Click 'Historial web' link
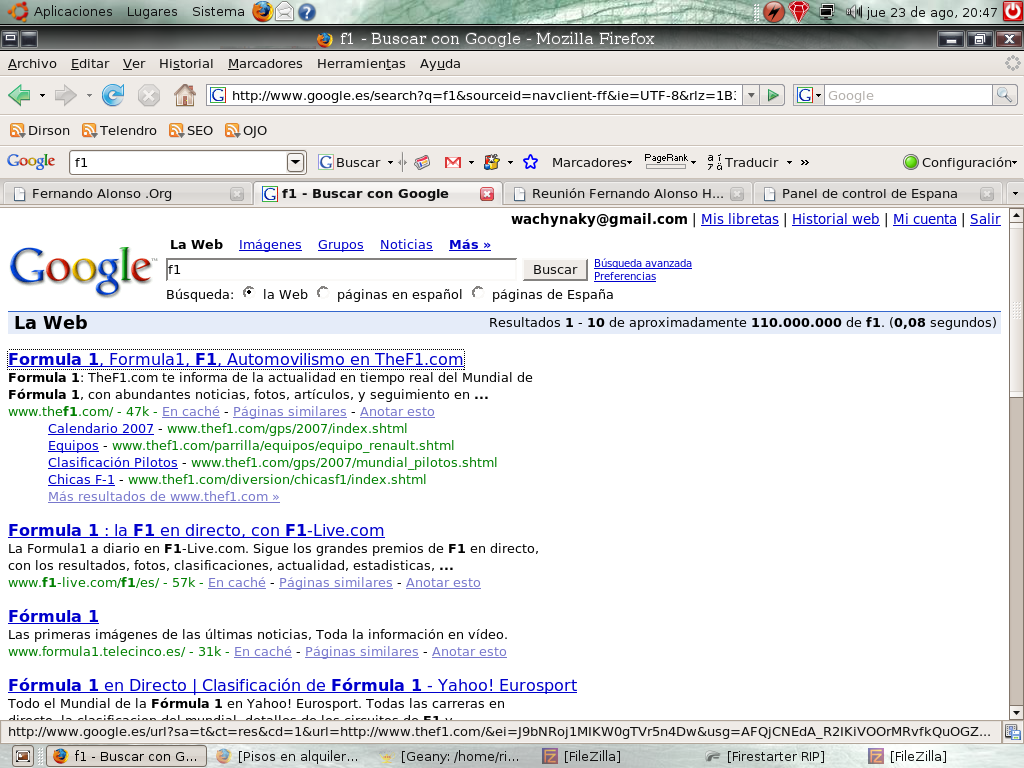 (835, 219)
